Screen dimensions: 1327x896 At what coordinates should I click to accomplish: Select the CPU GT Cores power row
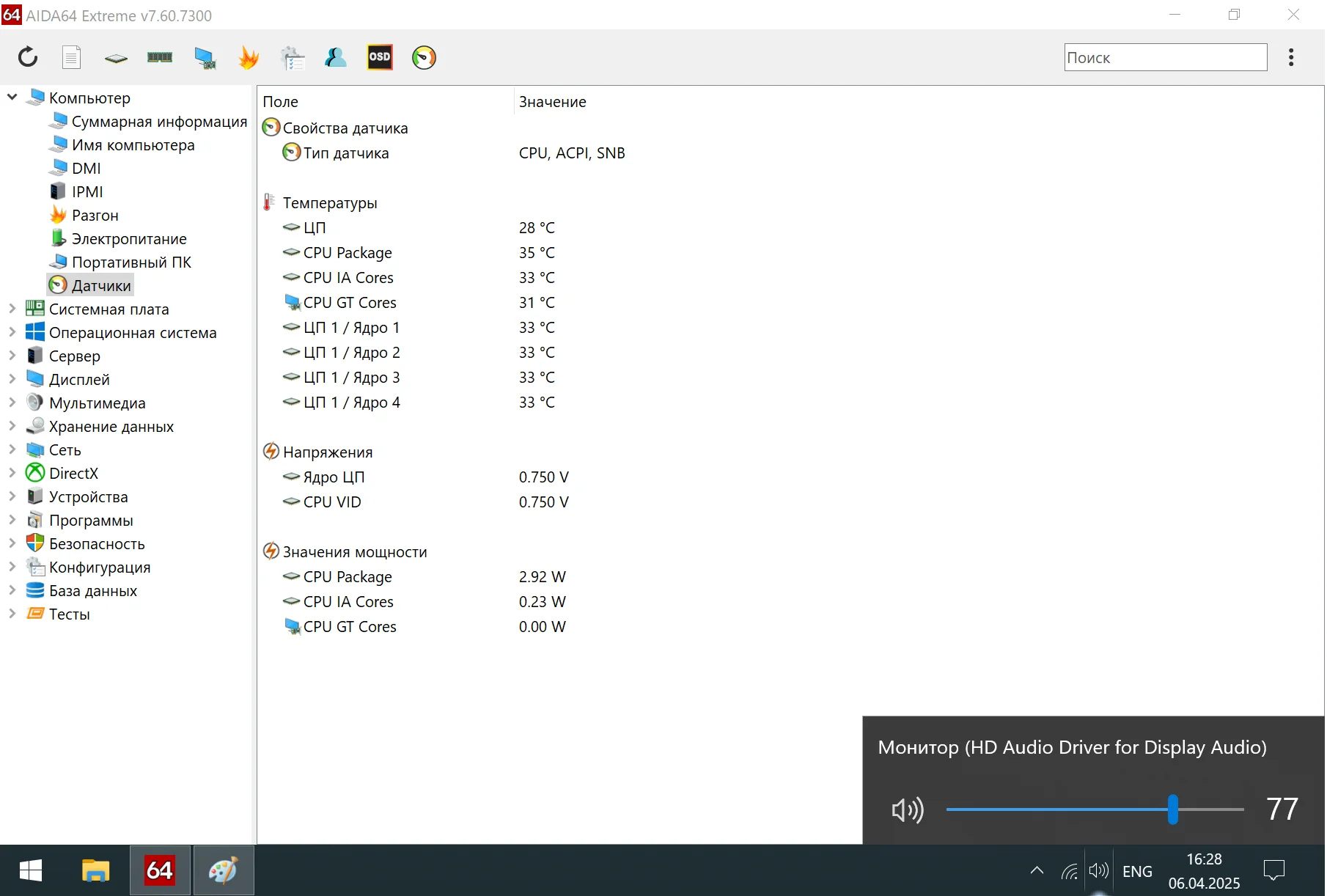pyautogui.click(x=790, y=627)
